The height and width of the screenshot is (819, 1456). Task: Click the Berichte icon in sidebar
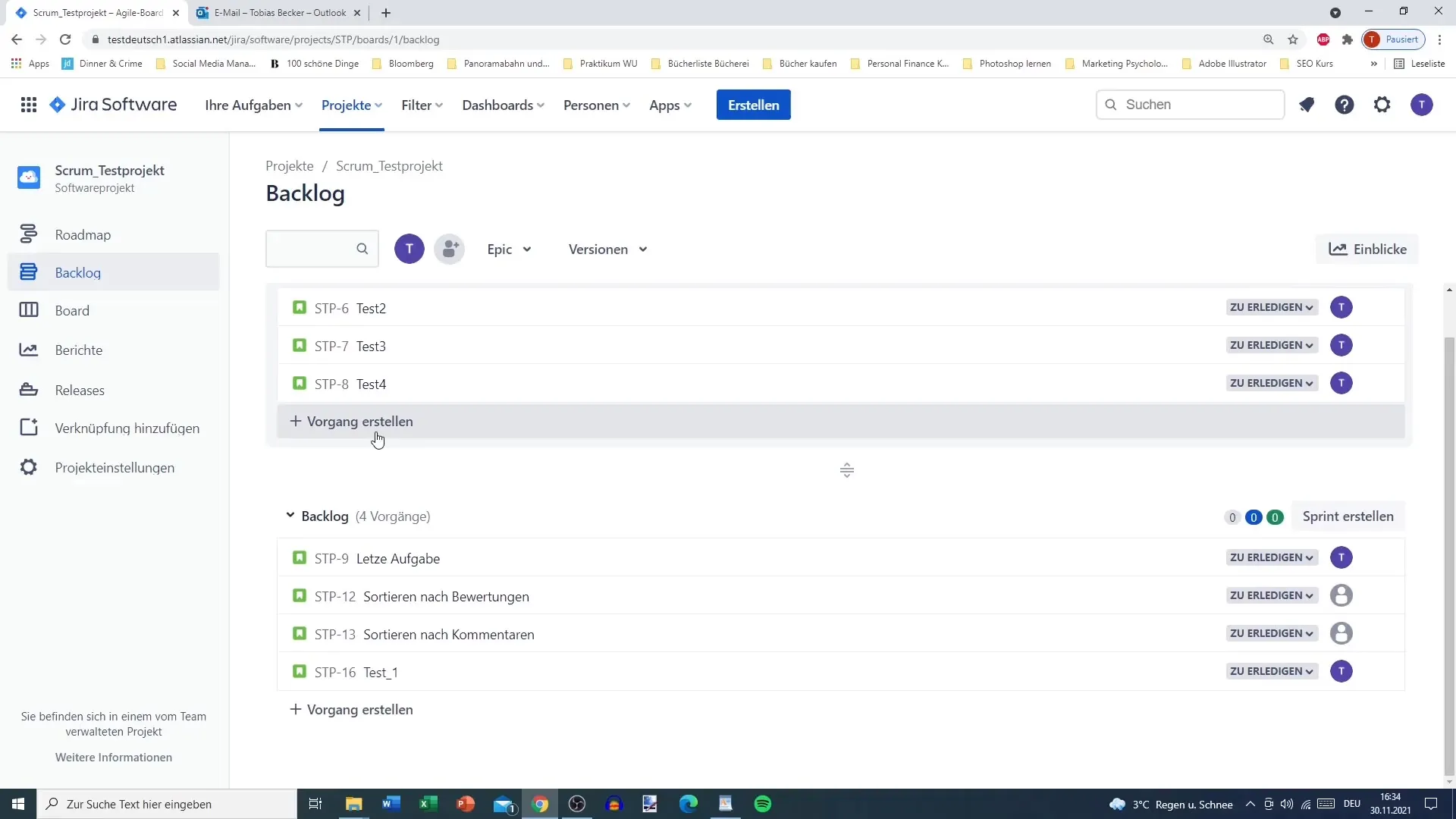pos(28,349)
